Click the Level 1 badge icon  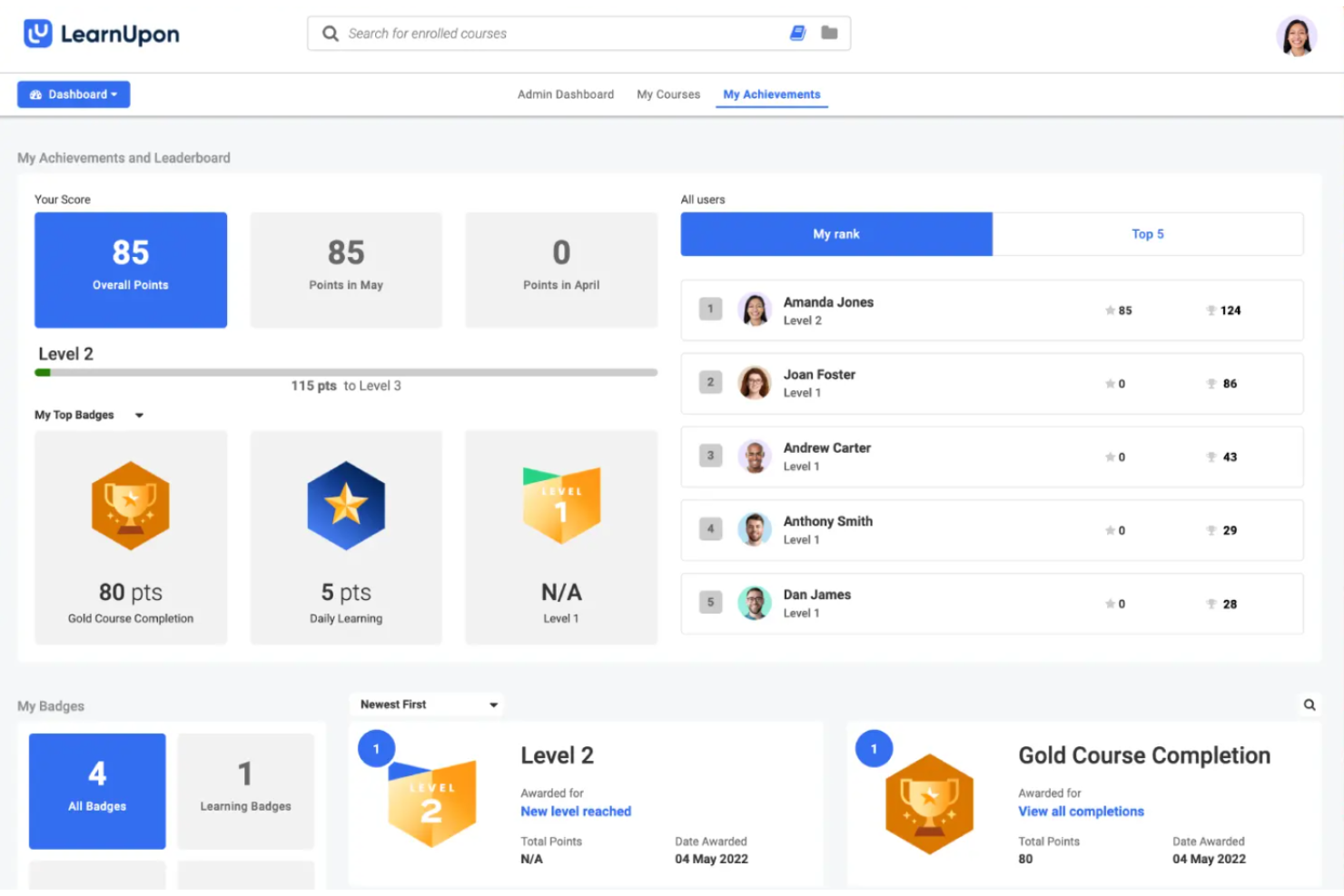coord(560,506)
